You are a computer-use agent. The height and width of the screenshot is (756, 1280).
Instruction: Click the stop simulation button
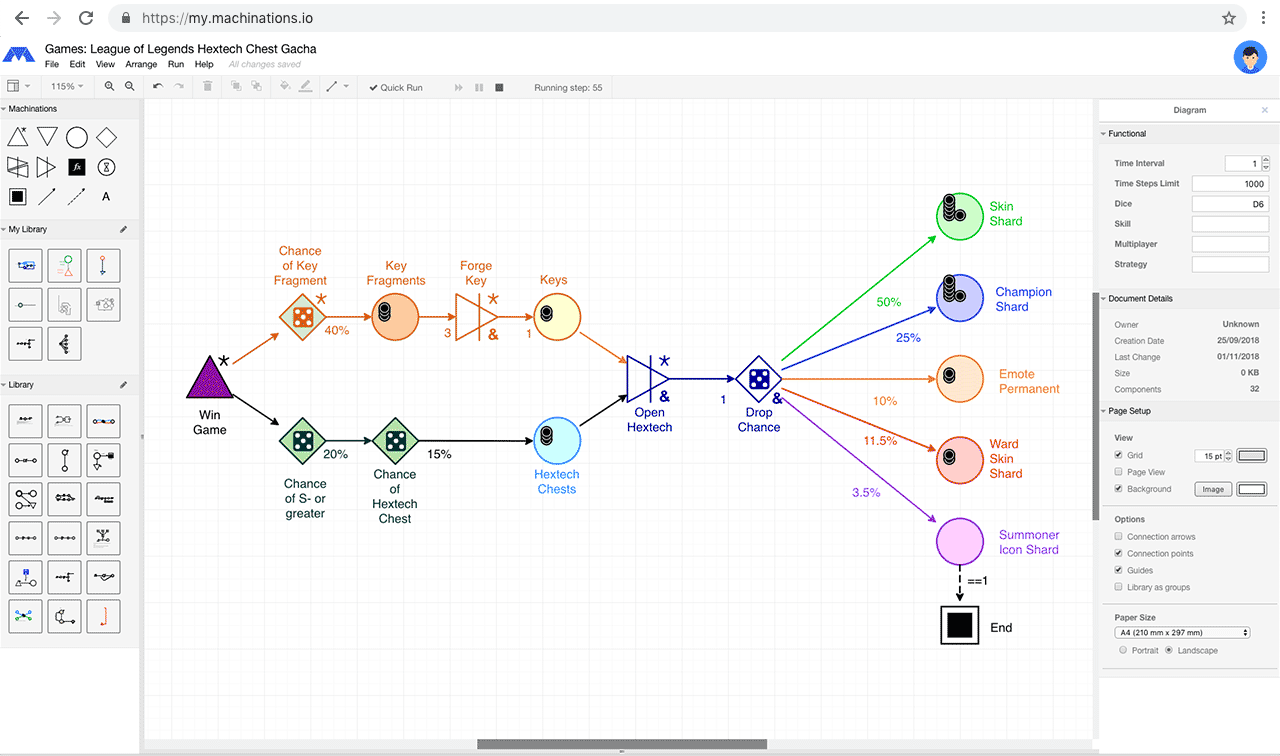click(x=499, y=87)
